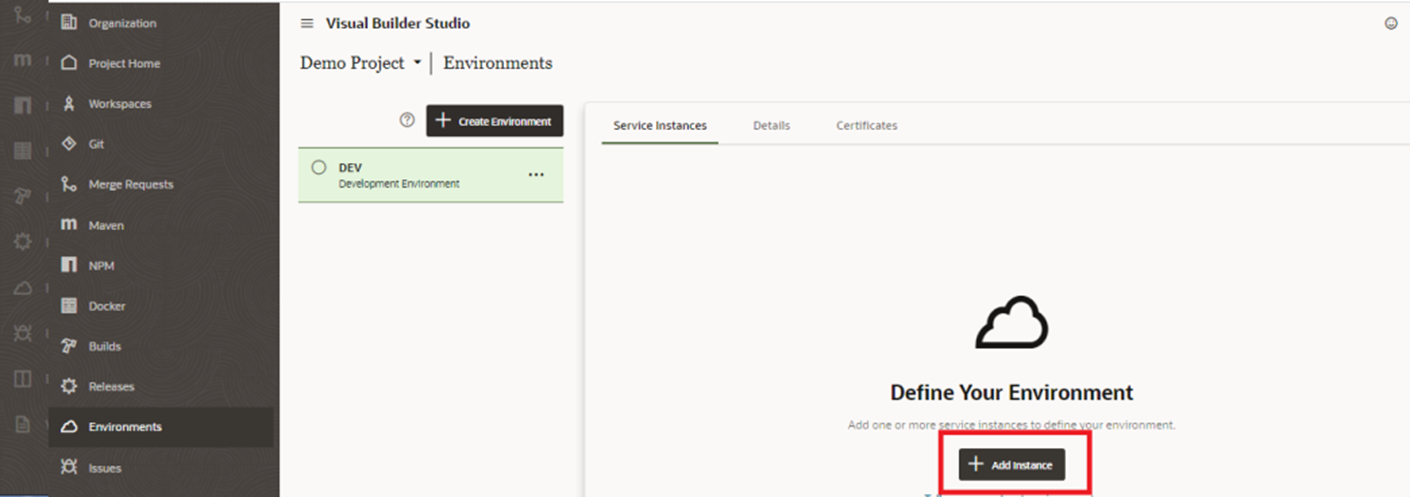Open Merge Requests in the sidebar
The image size is (1410, 497).
click(x=130, y=184)
